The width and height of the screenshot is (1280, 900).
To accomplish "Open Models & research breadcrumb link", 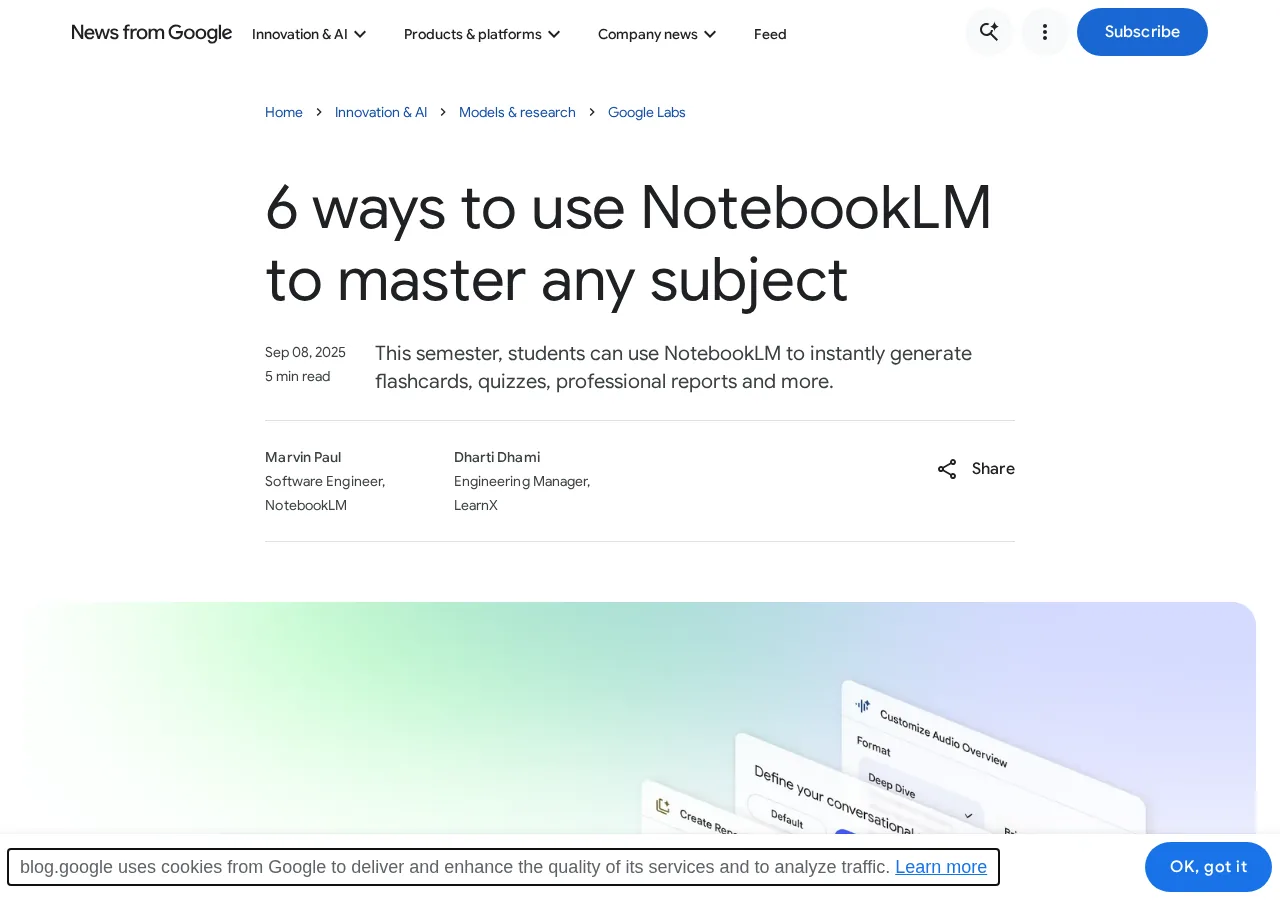I will [517, 112].
